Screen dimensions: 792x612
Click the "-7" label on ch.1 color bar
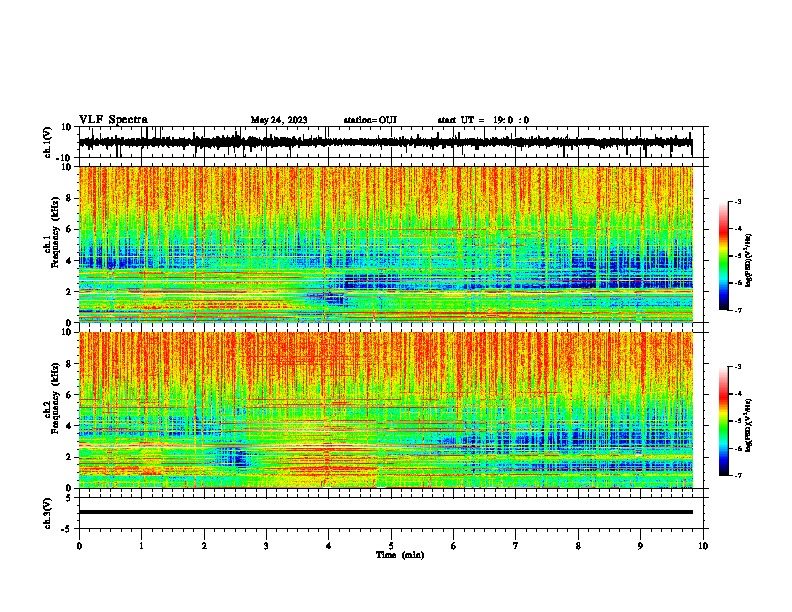click(737, 310)
